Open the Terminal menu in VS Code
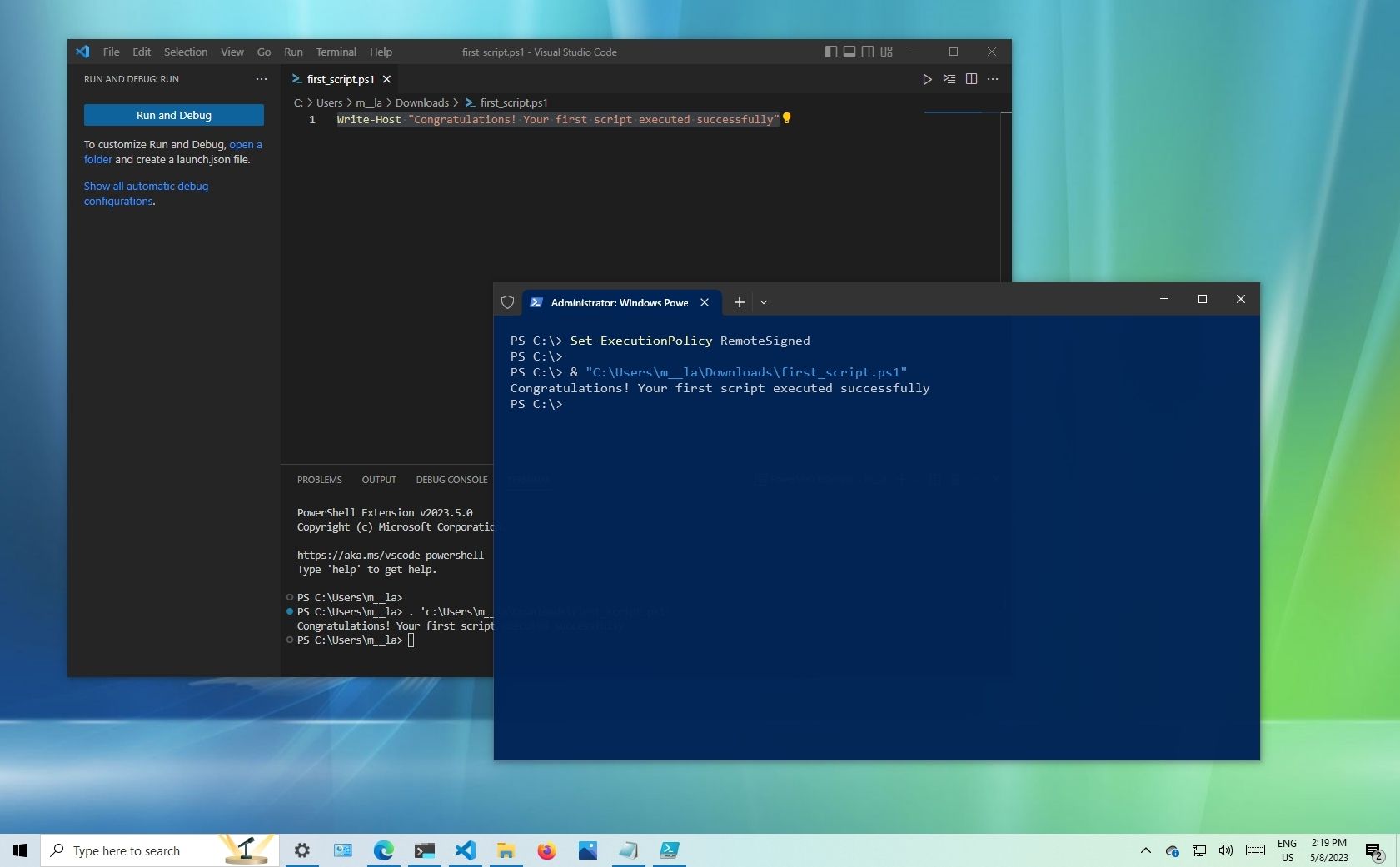The width and height of the screenshot is (1400, 867). [336, 52]
